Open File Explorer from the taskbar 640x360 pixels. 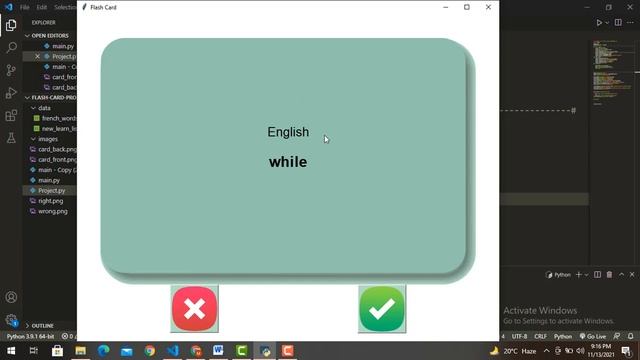pos(80,351)
